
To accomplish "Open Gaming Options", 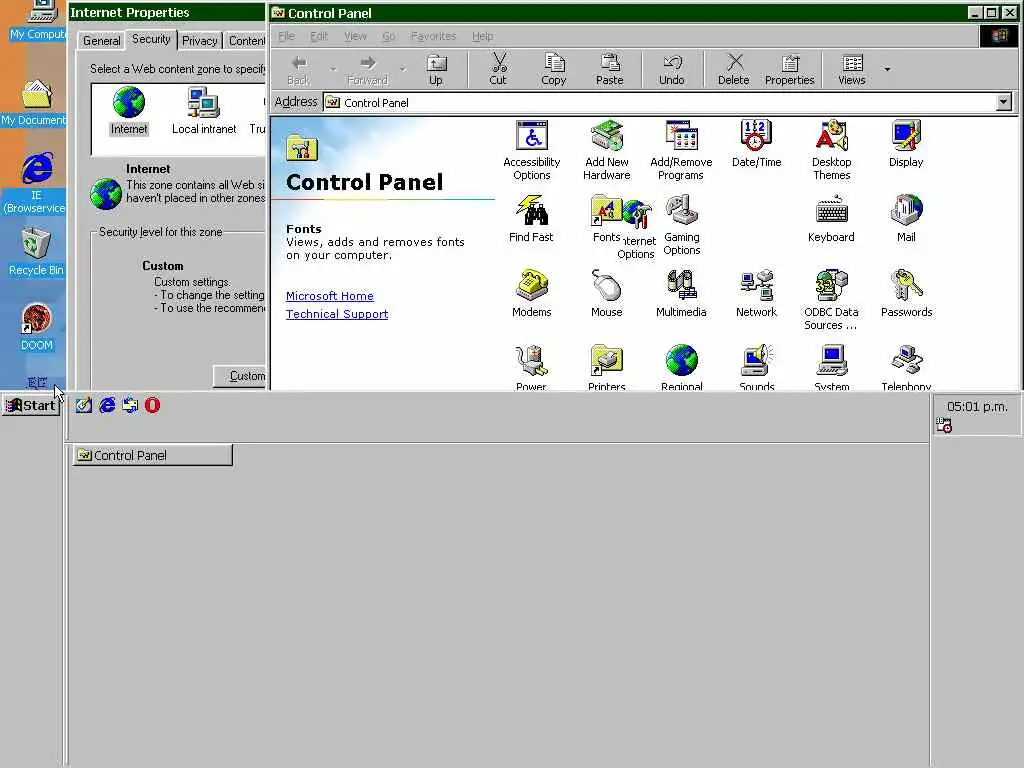I will pos(682,225).
